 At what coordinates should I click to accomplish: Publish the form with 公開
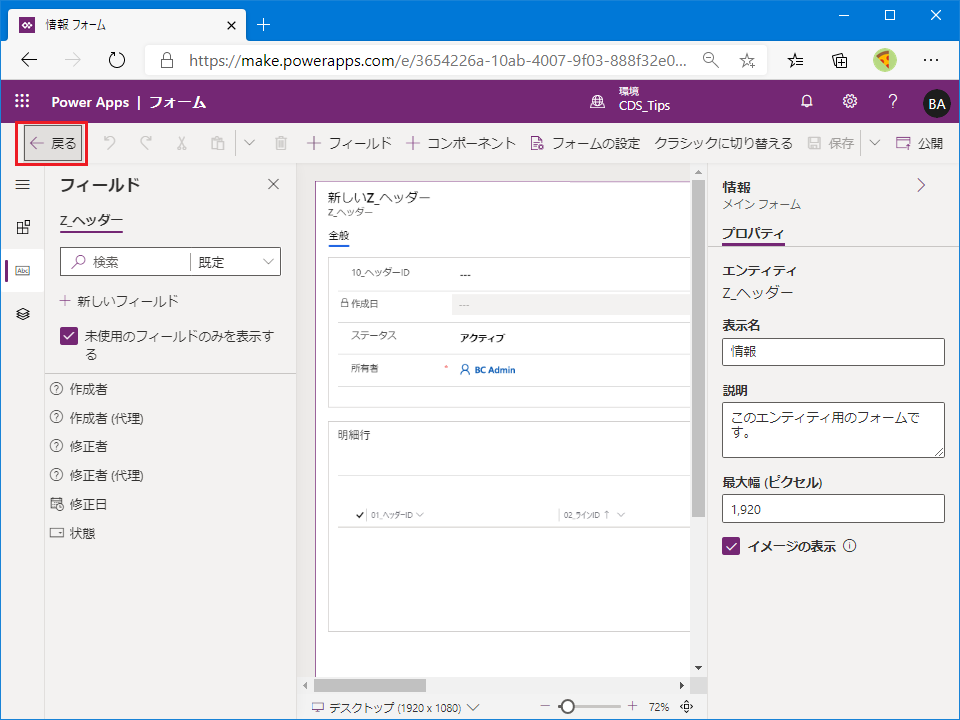click(x=919, y=143)
